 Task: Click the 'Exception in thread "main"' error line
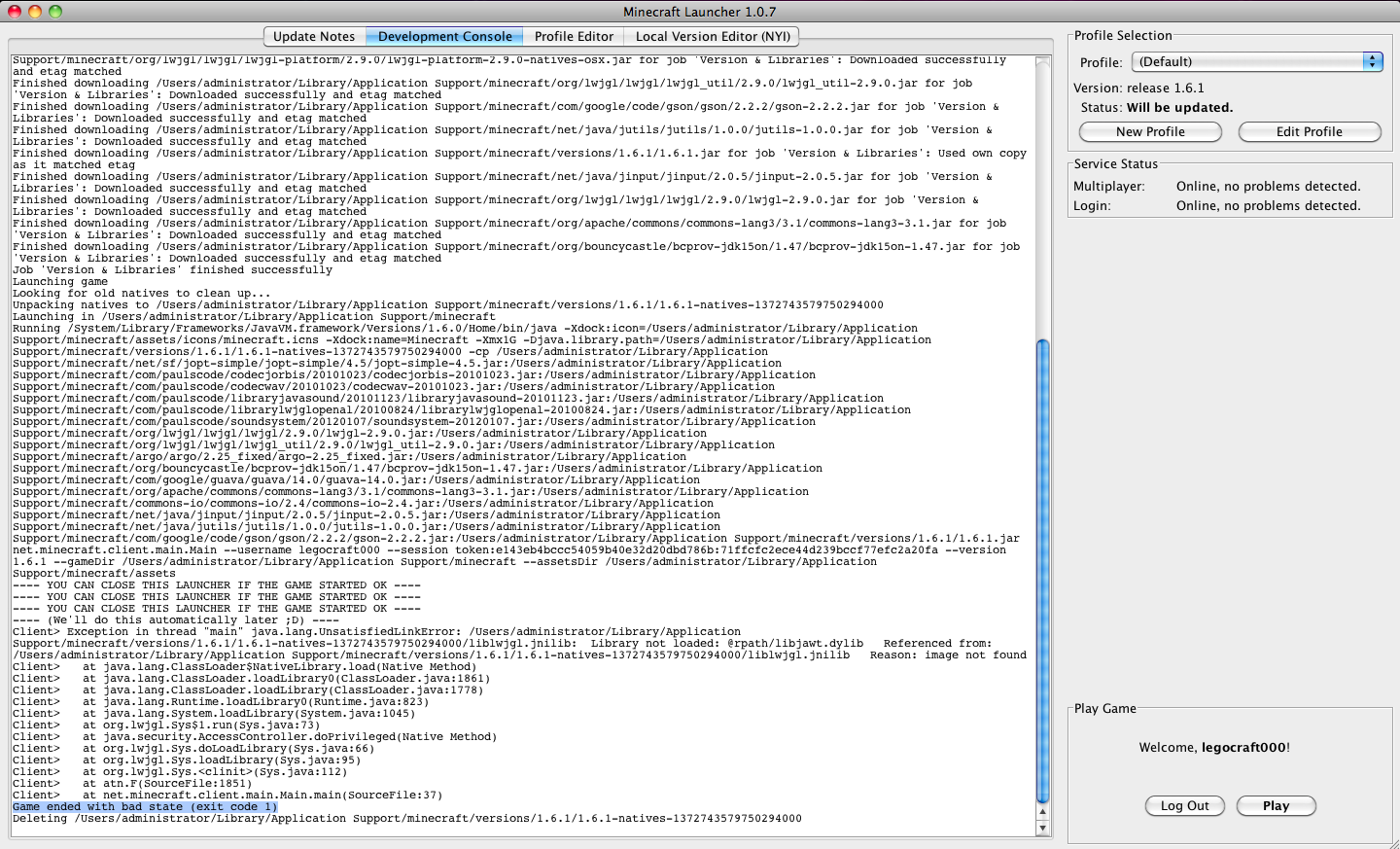click(x=376, y=632)
